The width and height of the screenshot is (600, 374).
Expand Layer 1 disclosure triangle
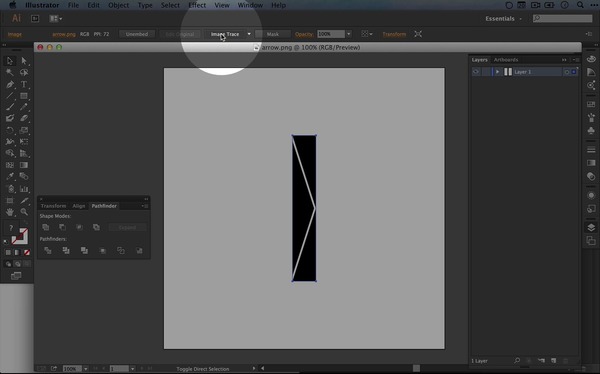(x=497, y=72)
